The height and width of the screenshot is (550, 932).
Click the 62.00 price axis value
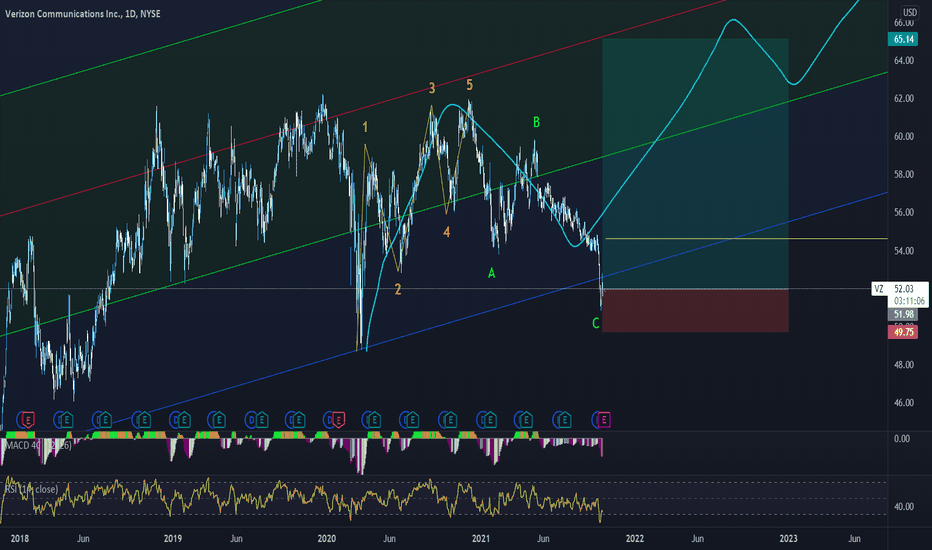[x=903, y=99]
